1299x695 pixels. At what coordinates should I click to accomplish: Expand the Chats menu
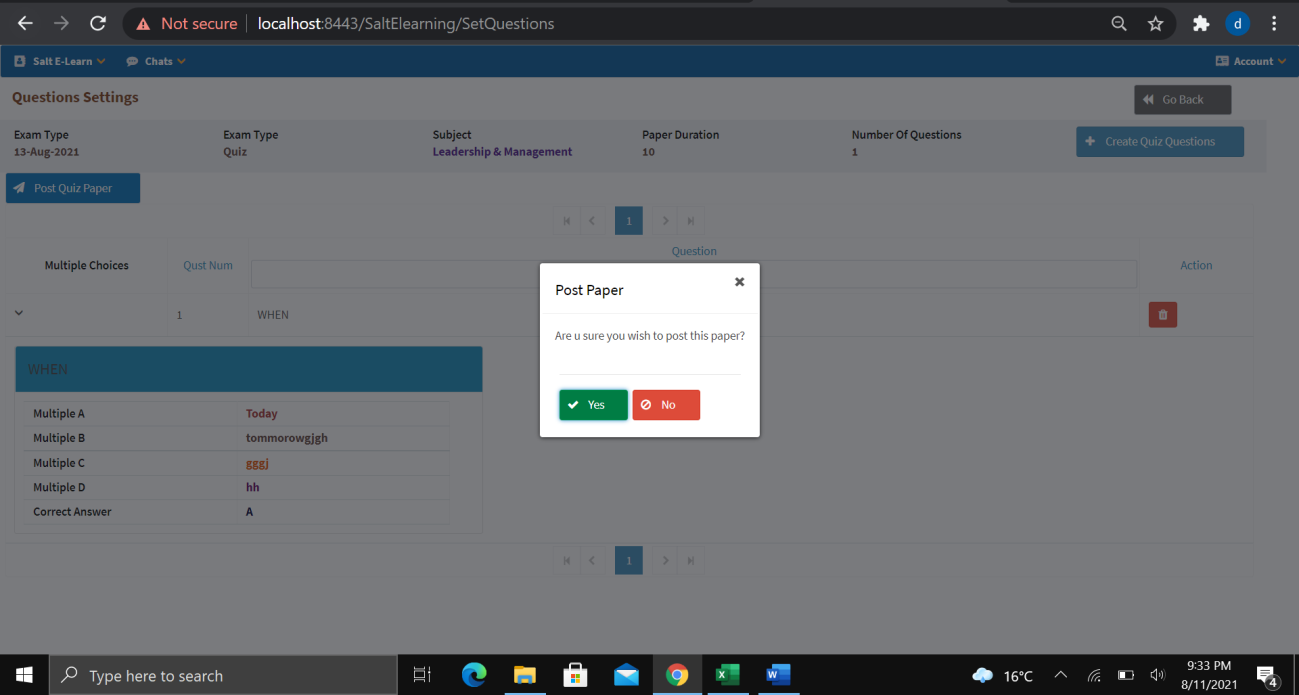click(x=156, y=61)
